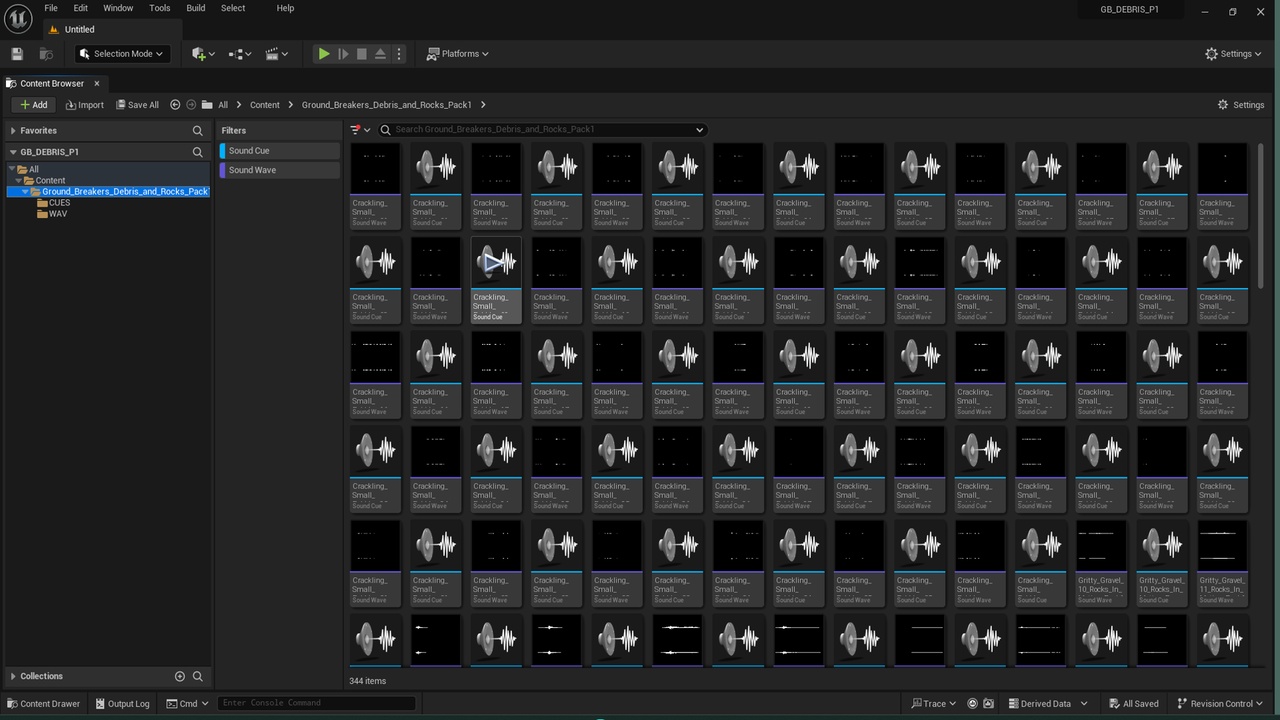Viewport: 1280px width, 720px height.
Task: Expand the Collections section
Action: tap(13, 676)
